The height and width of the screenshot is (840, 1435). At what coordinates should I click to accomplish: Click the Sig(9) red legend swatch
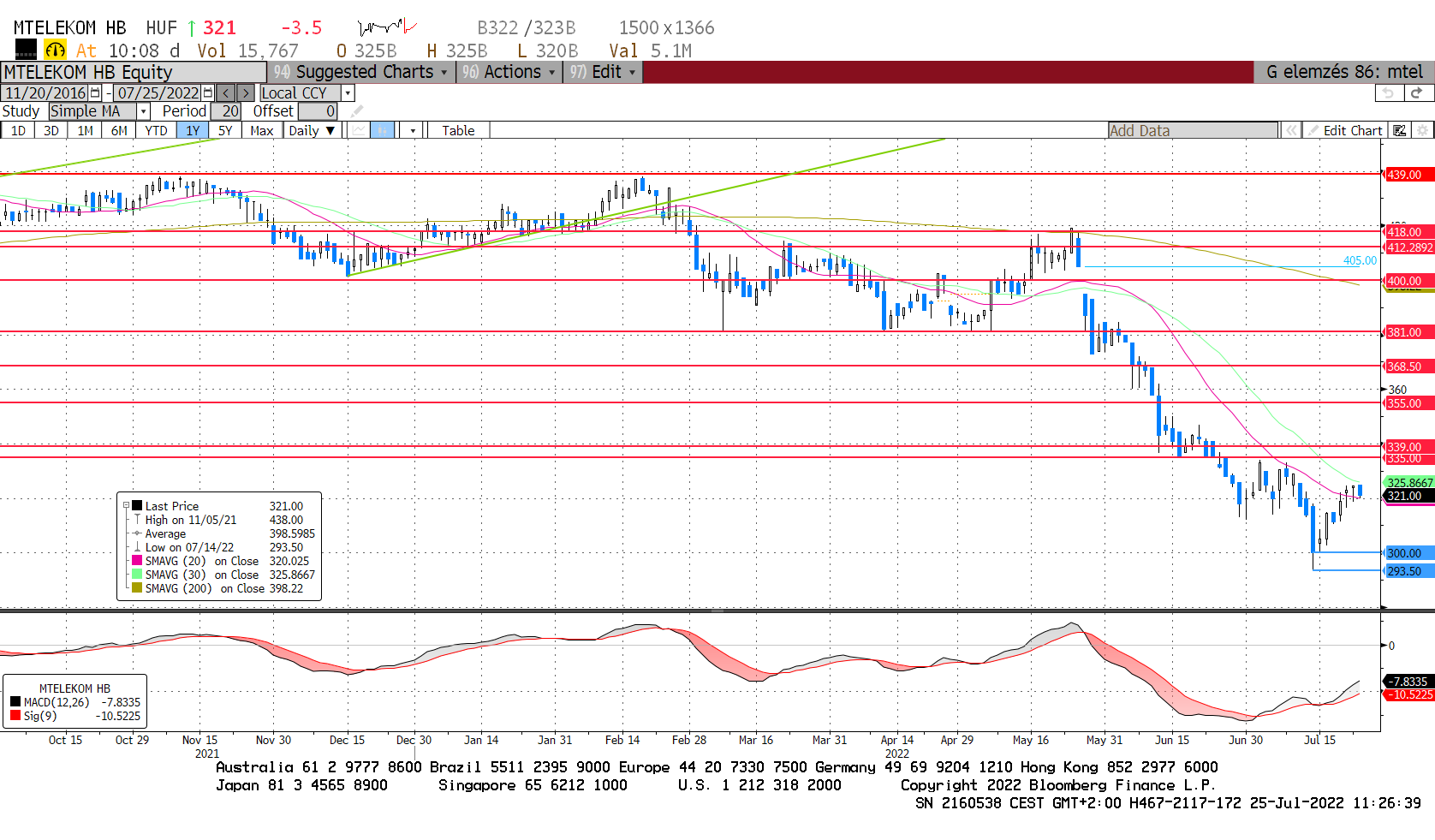click(15, 716)
